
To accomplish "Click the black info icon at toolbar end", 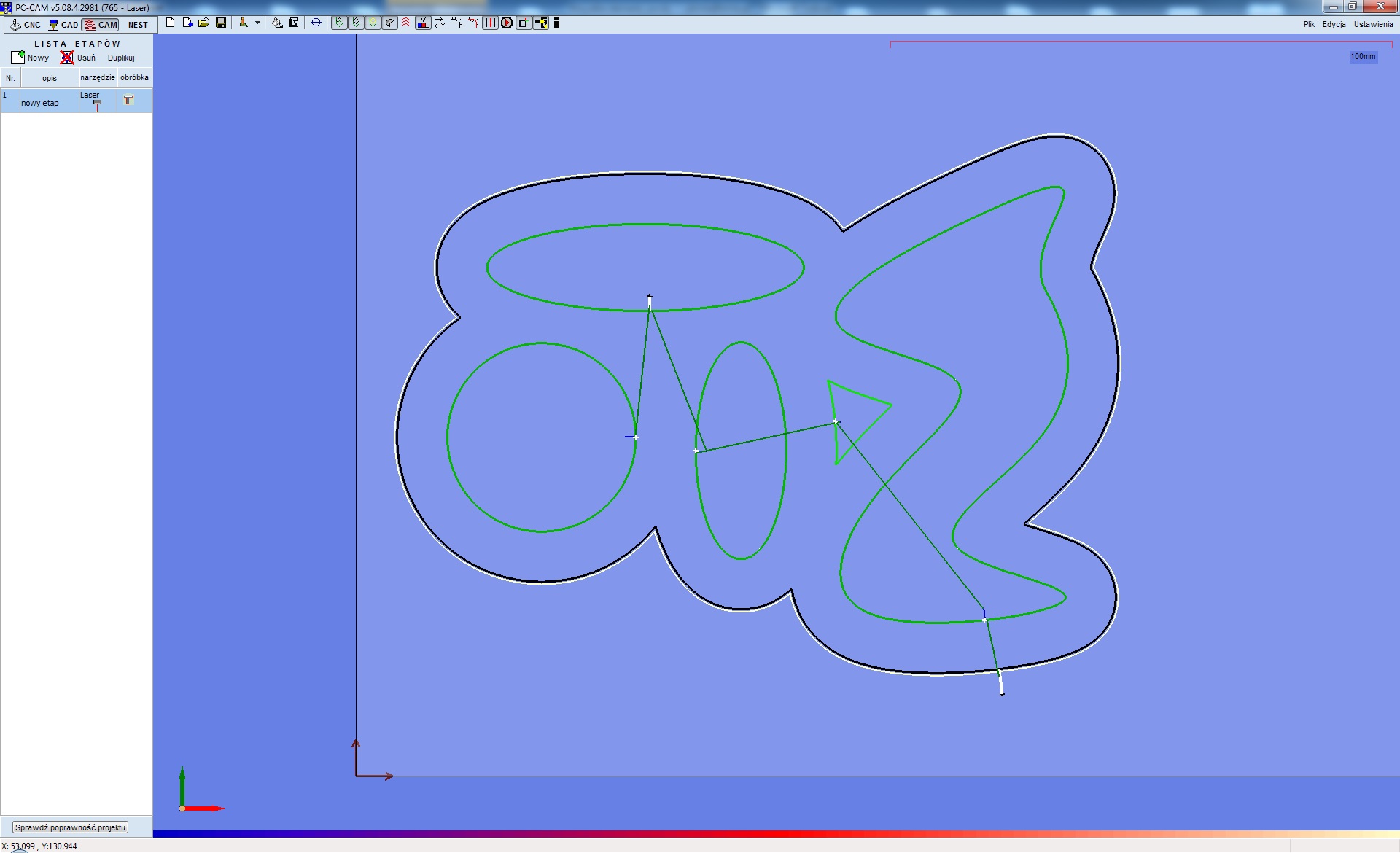I will 556,23.
